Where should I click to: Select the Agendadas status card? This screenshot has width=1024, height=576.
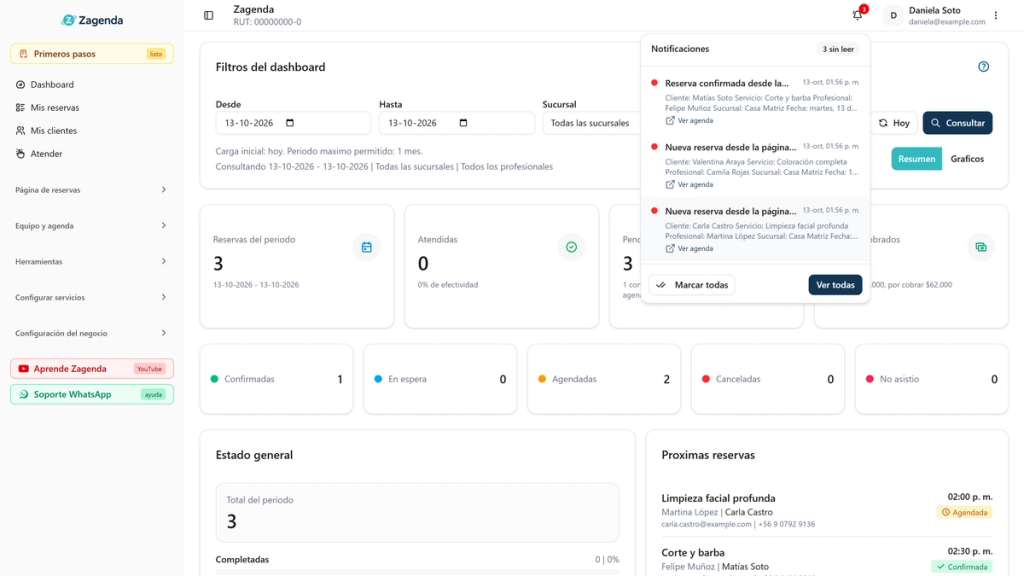(x=604, y=379)
